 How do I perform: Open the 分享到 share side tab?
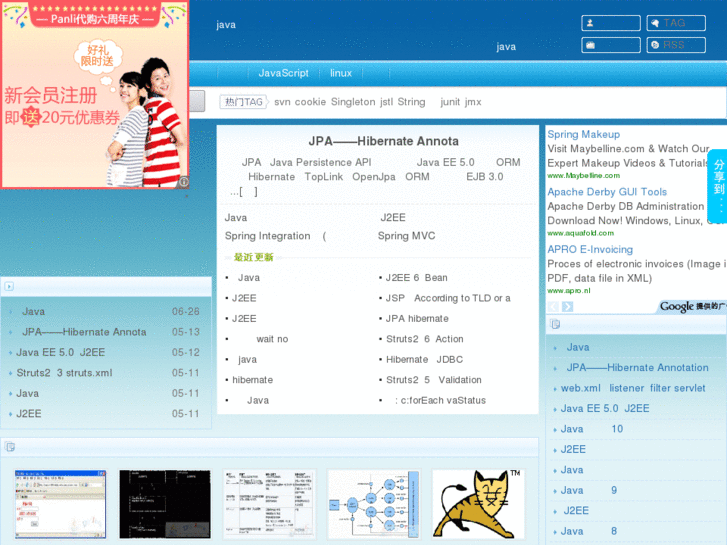point(718,186)
